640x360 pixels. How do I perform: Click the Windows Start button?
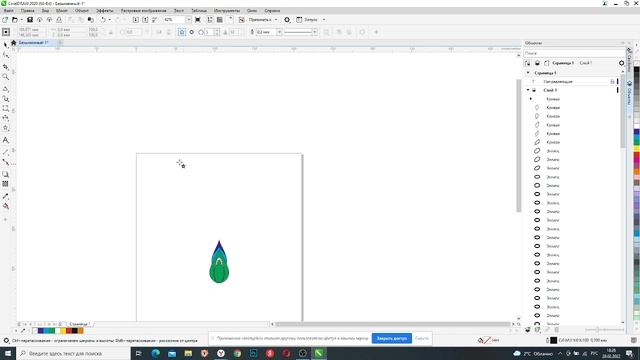(x=8, y=353)
